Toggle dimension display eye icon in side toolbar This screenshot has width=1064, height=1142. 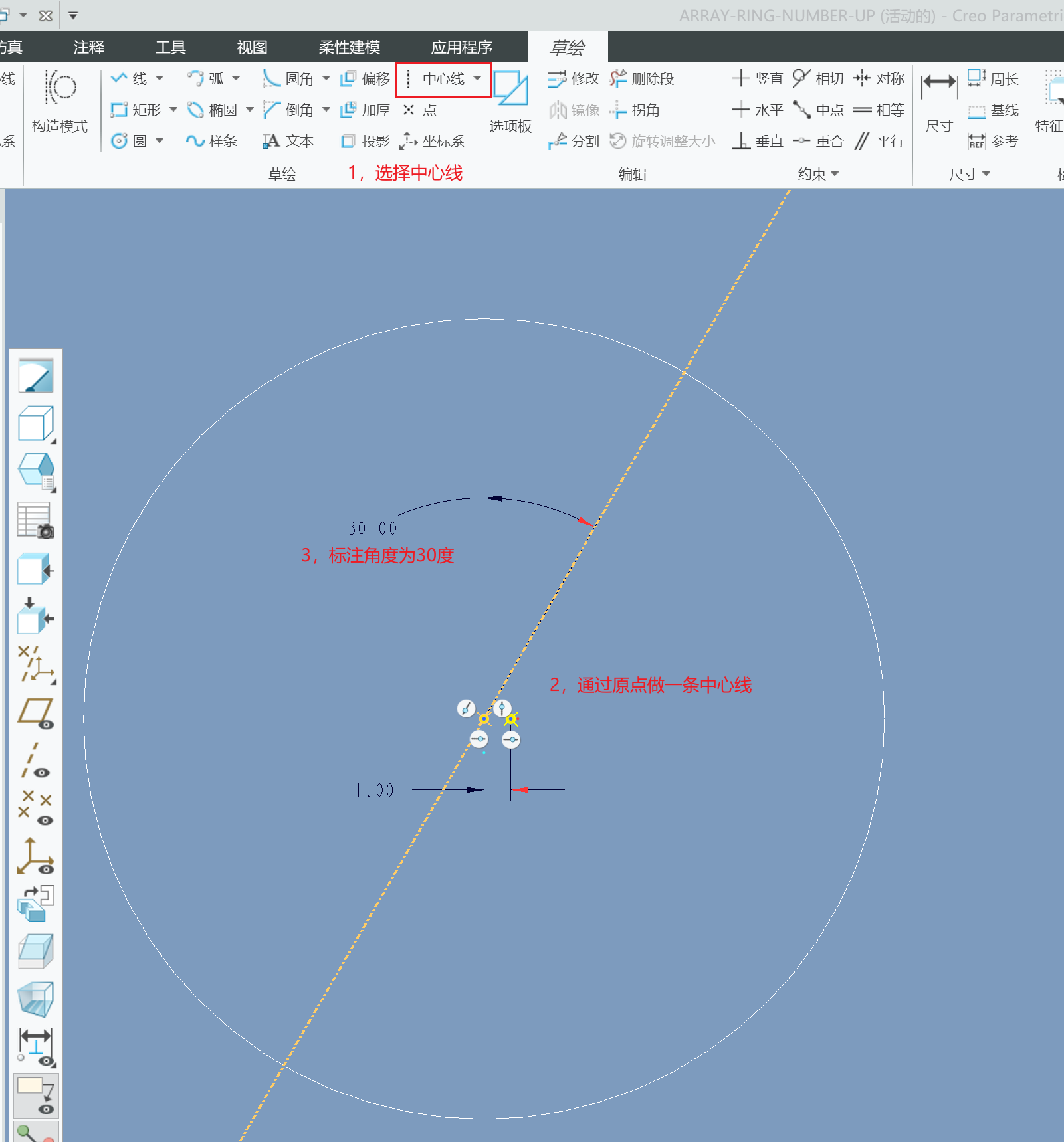pyautogui.click(x=36, y=1048)
